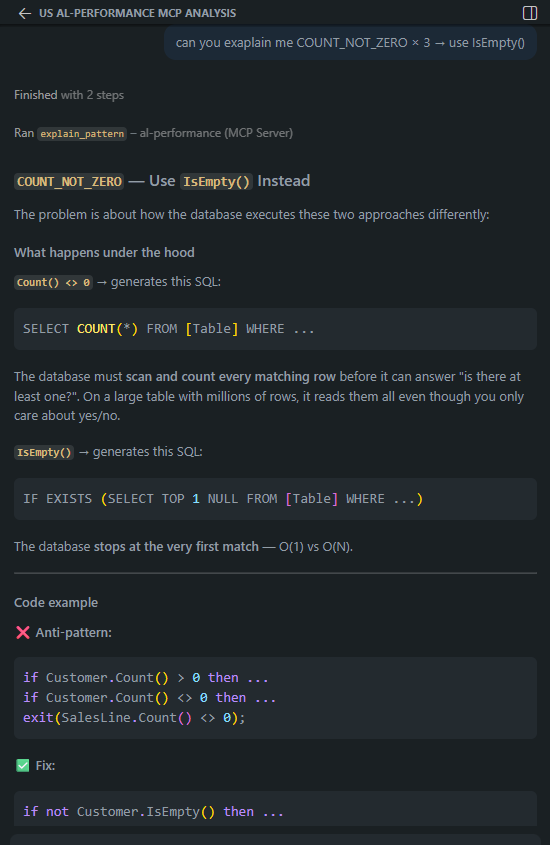550x845 pixels.
Task: Click the 'Count() <> 0' inline code chip
Action: 53,282
